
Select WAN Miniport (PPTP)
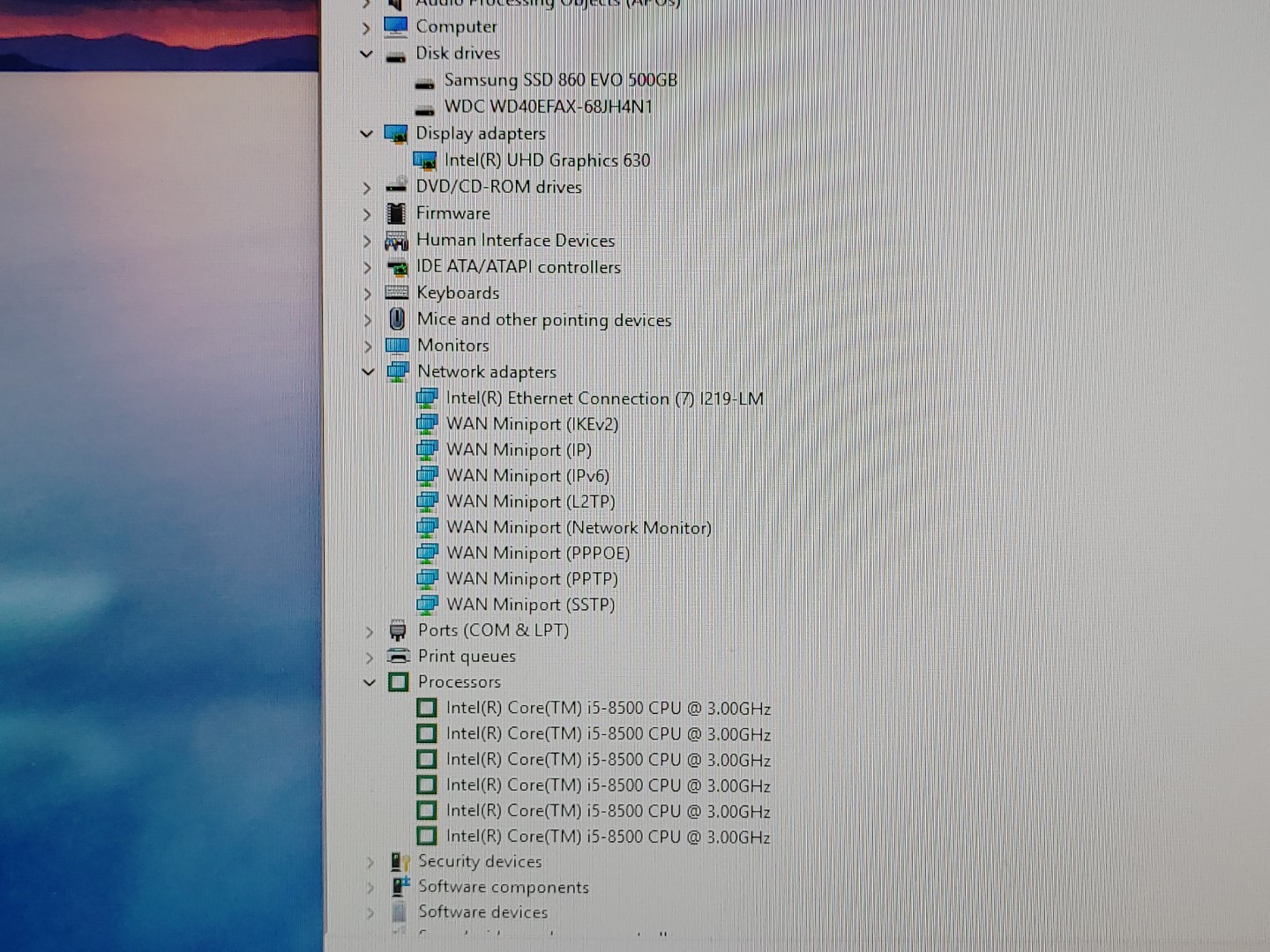pos(530,578)
